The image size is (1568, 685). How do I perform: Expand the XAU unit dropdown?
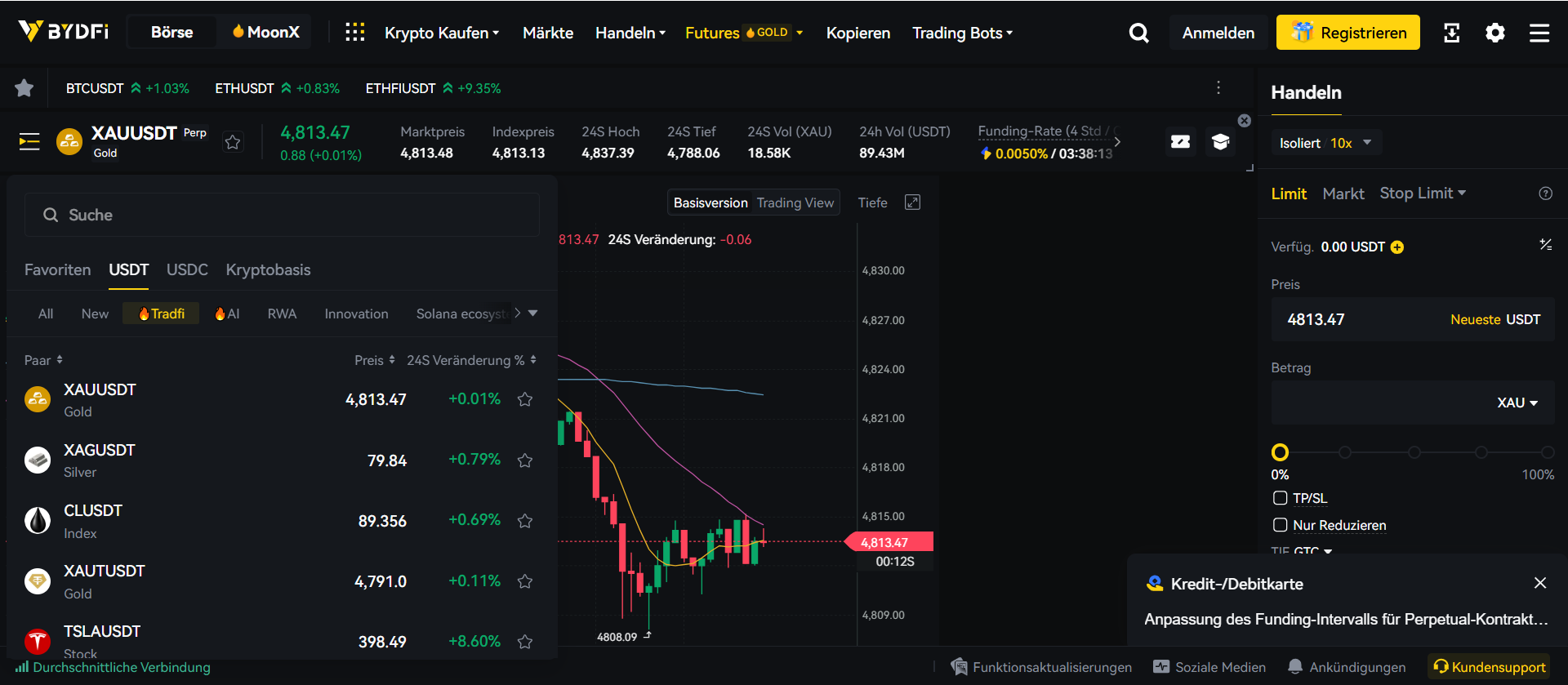pos(1517,403)
